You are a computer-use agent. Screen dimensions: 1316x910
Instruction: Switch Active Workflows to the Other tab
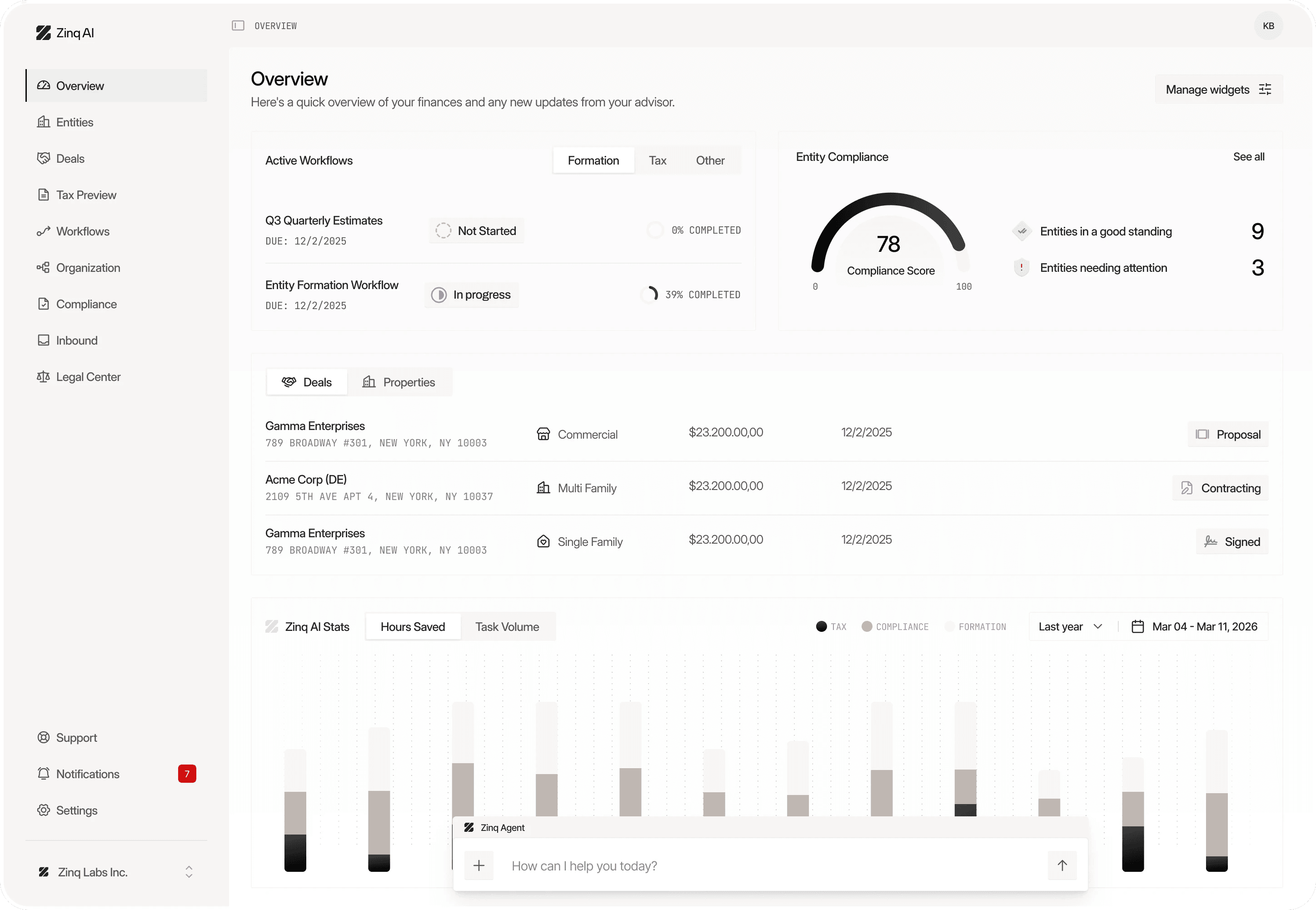click(x=710, y=161)
